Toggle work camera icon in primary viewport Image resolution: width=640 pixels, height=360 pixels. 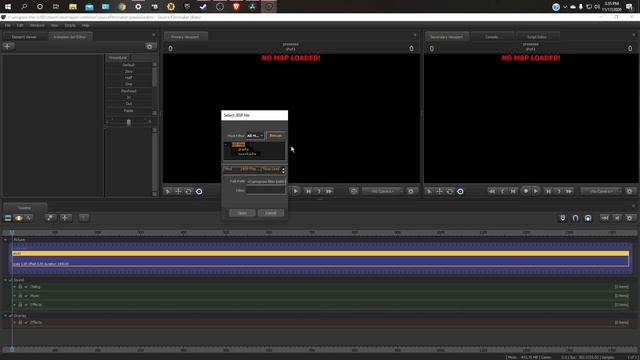tap(353, 191)
